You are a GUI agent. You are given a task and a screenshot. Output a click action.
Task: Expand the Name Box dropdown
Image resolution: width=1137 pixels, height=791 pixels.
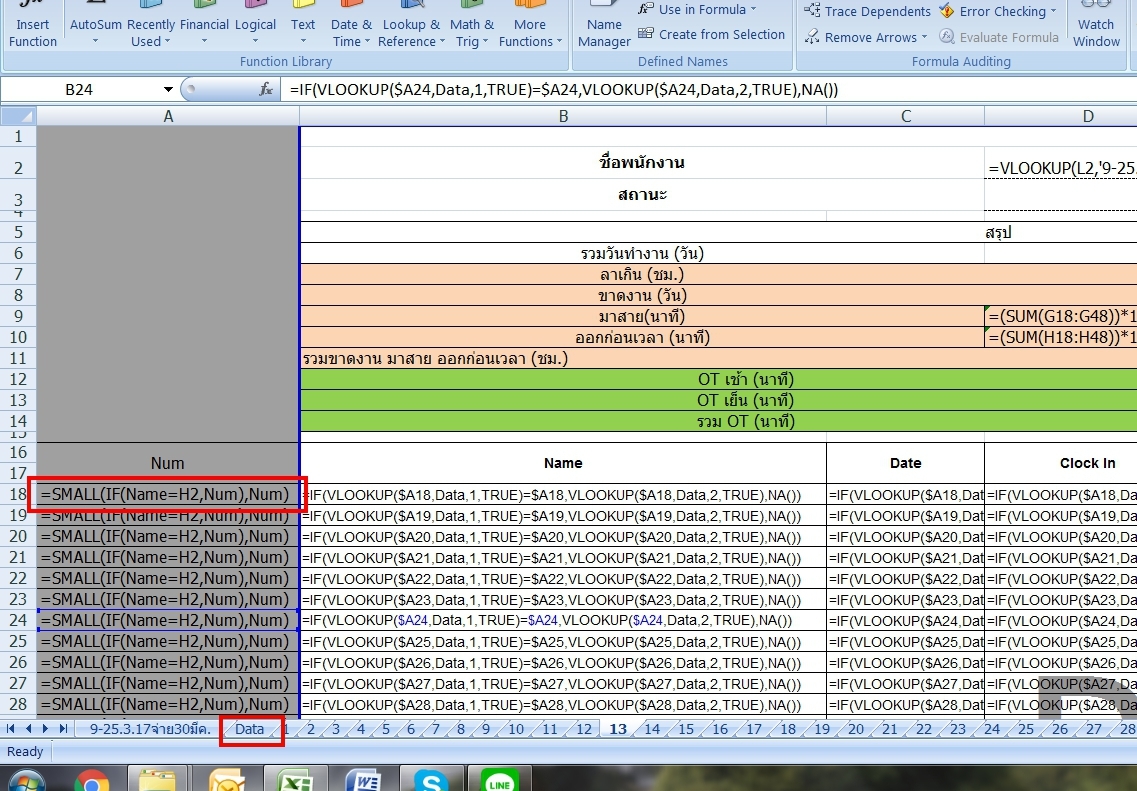coord(168,89)
